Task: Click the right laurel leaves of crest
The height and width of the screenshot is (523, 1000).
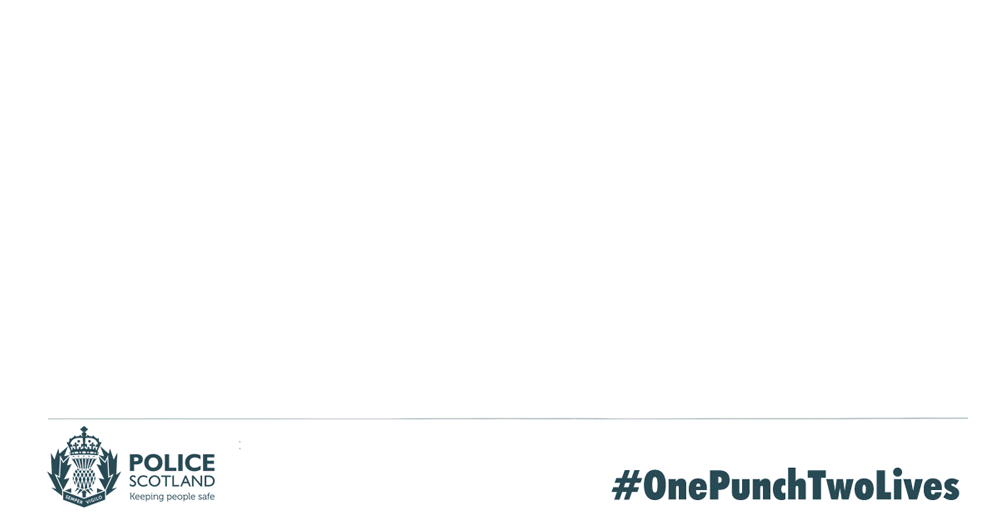Action: pos(109,472)
